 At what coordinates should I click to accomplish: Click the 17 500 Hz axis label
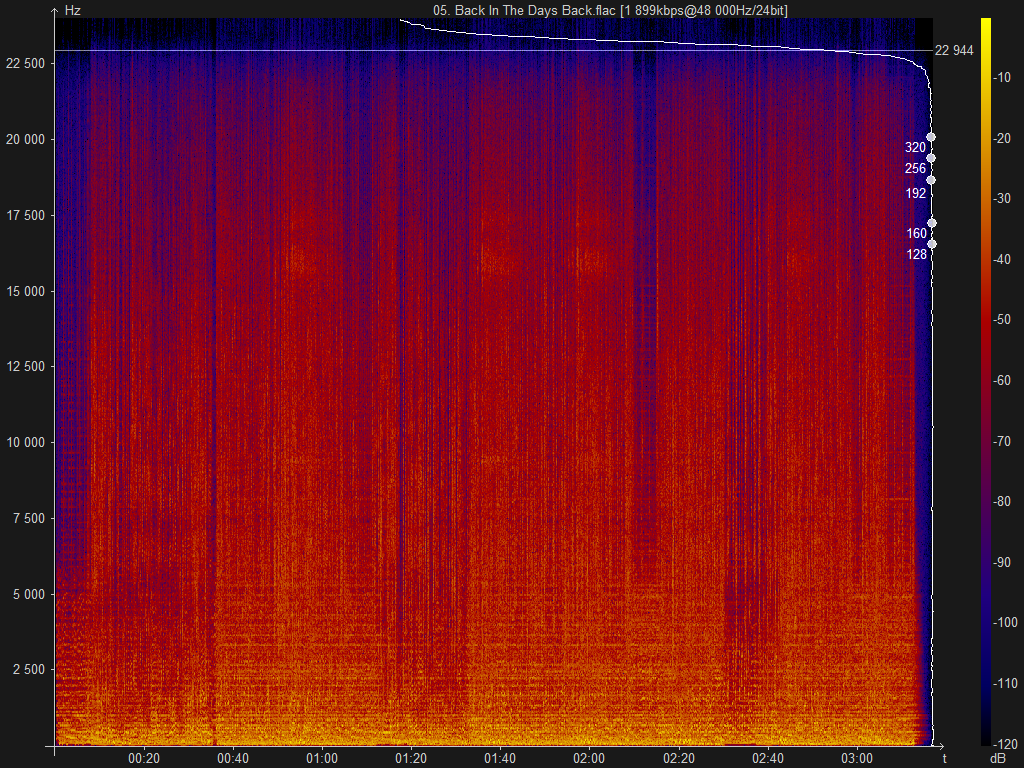(x=25, y=216)
